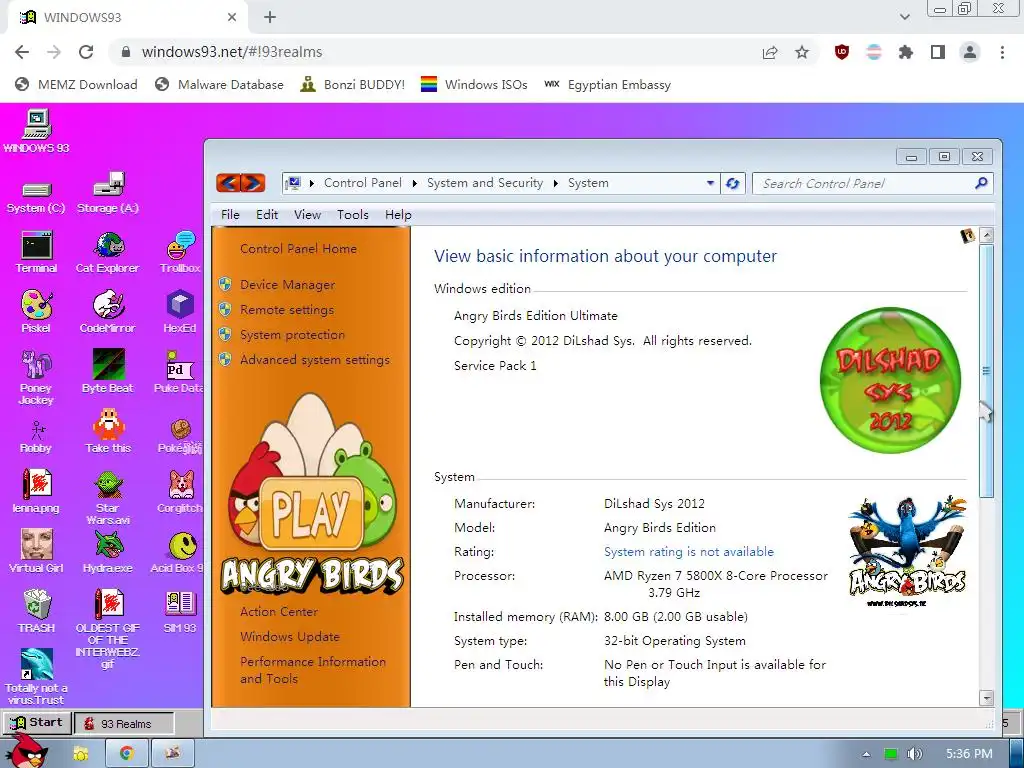Click the orange forward arrow in Control Panel
This screenshot has width=1024, height=768.
click(x=253, y=183)
